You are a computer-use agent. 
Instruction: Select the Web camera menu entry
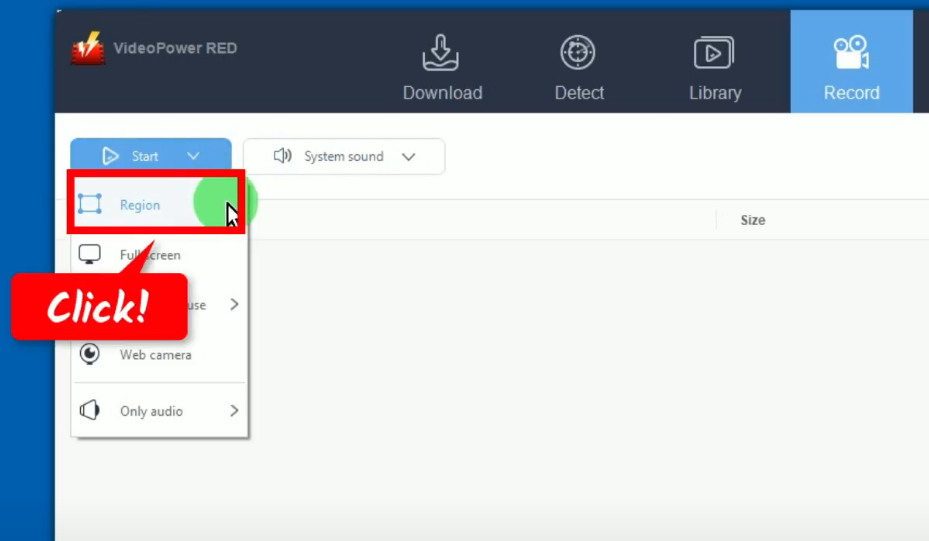click(155, 355)
